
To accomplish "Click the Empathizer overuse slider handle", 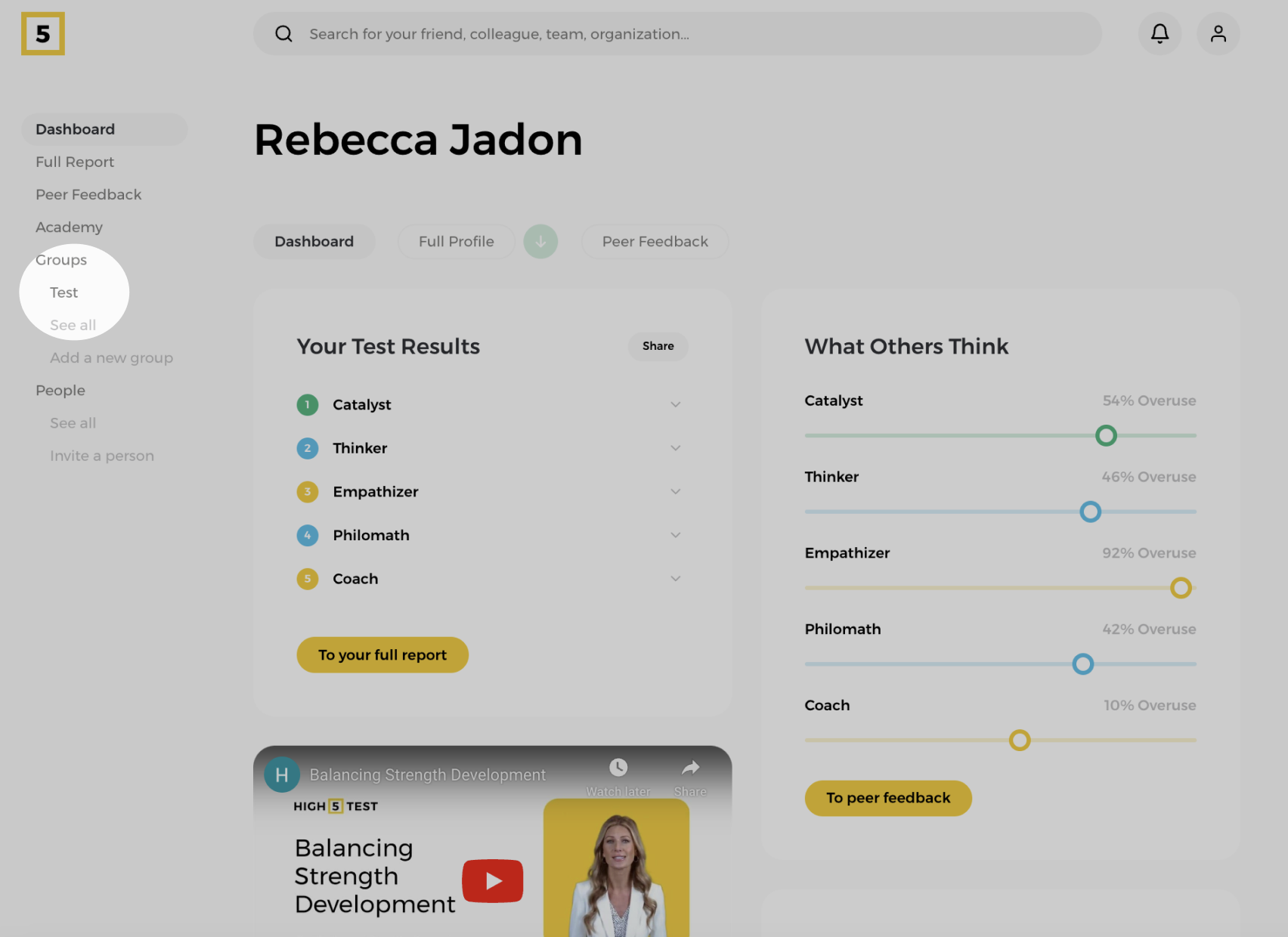I will (x=1180, y=588).
